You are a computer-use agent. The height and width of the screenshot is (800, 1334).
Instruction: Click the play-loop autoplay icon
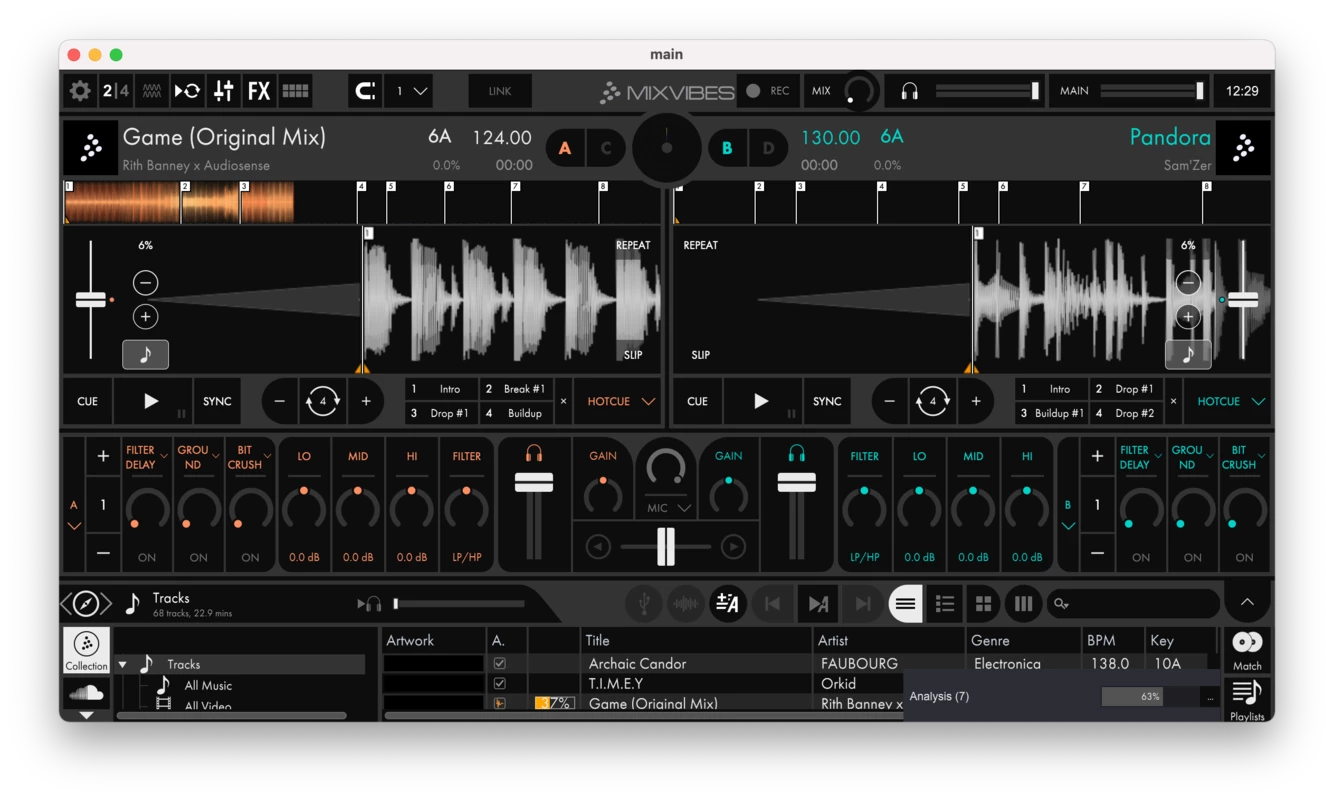tap(187, 91)
